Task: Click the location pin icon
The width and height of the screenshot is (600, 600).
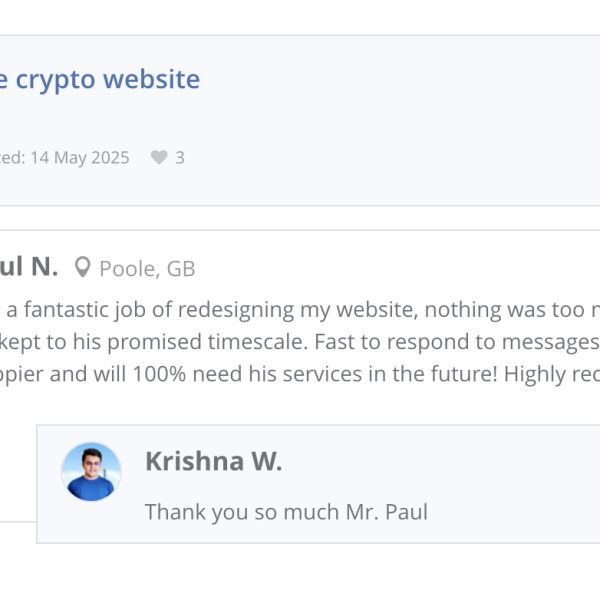Action: click(82, 267)
